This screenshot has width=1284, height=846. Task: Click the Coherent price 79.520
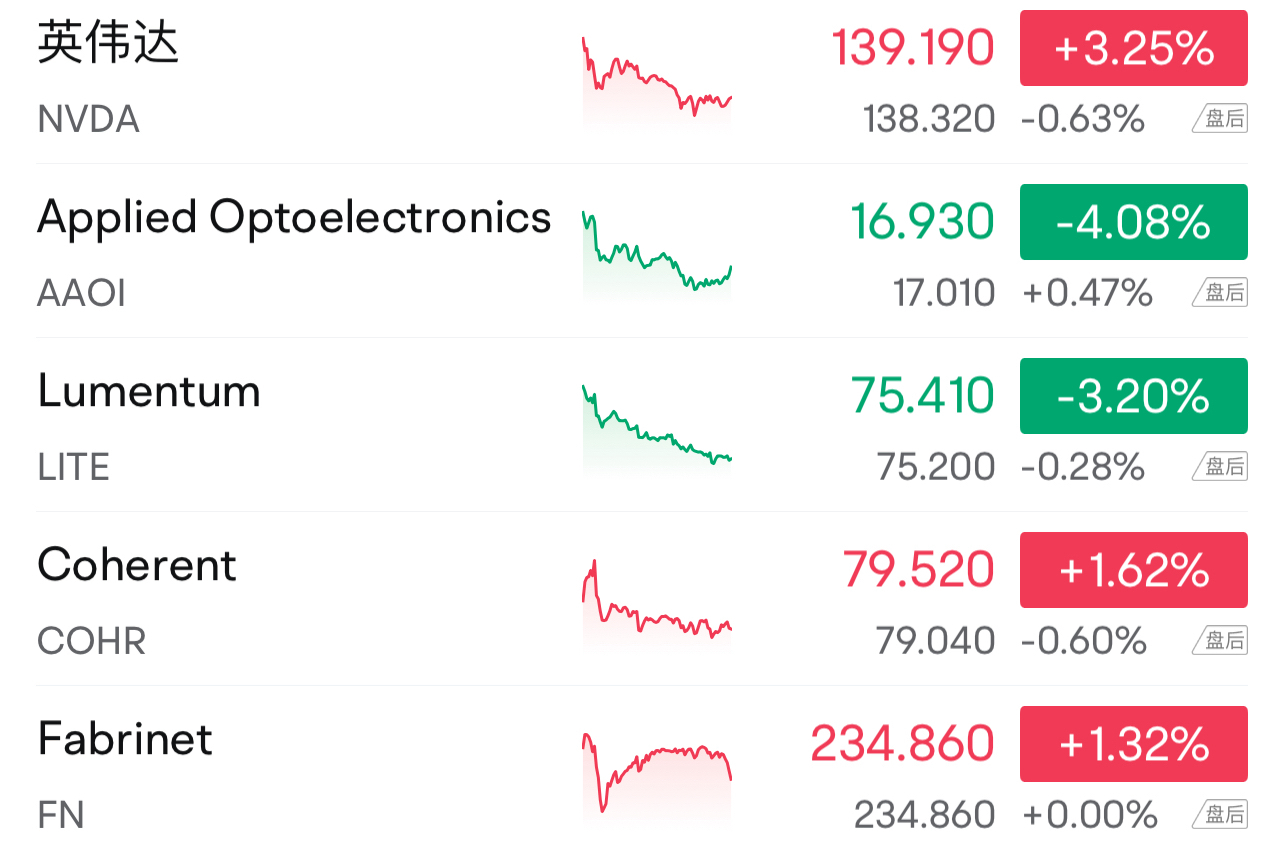[918, 570]
